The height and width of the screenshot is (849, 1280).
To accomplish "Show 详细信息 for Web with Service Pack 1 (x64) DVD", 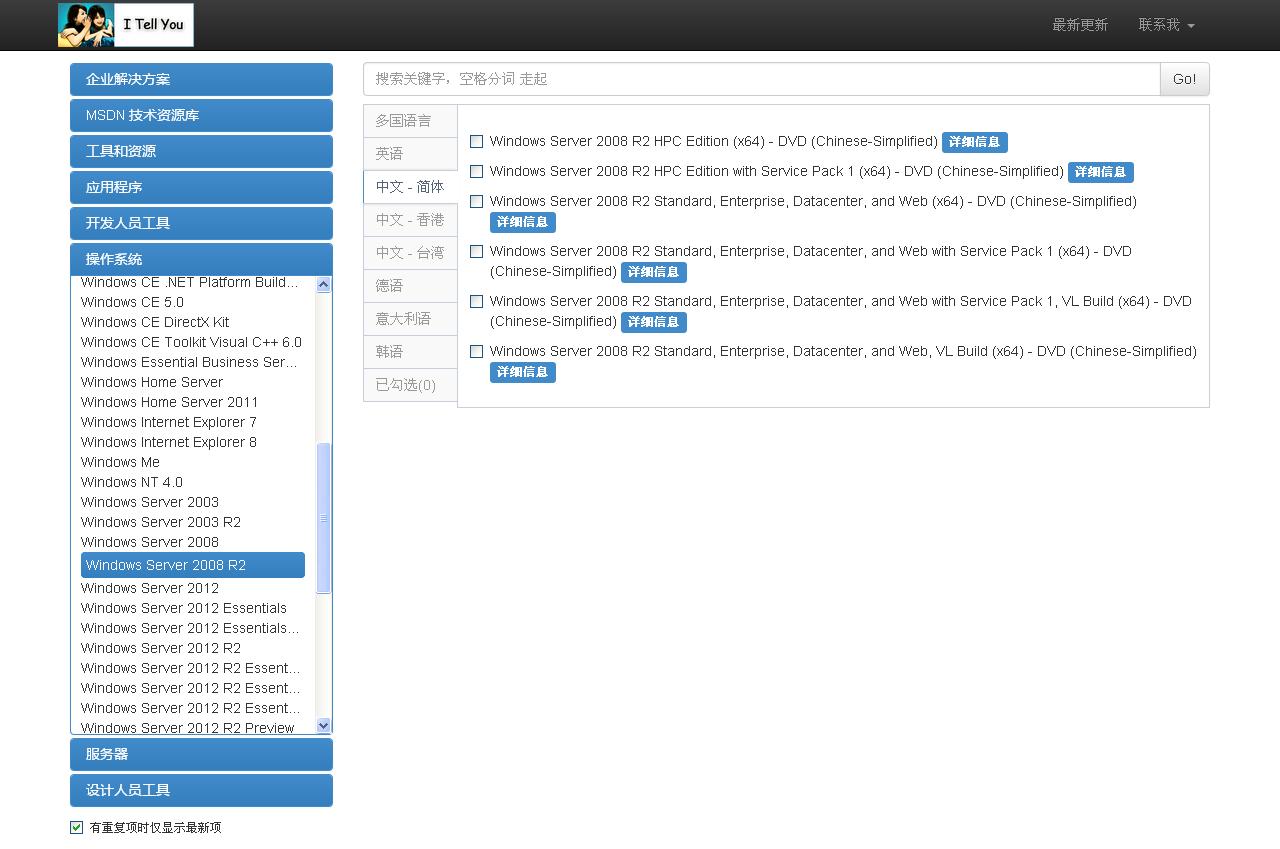I will pos(653,272).
